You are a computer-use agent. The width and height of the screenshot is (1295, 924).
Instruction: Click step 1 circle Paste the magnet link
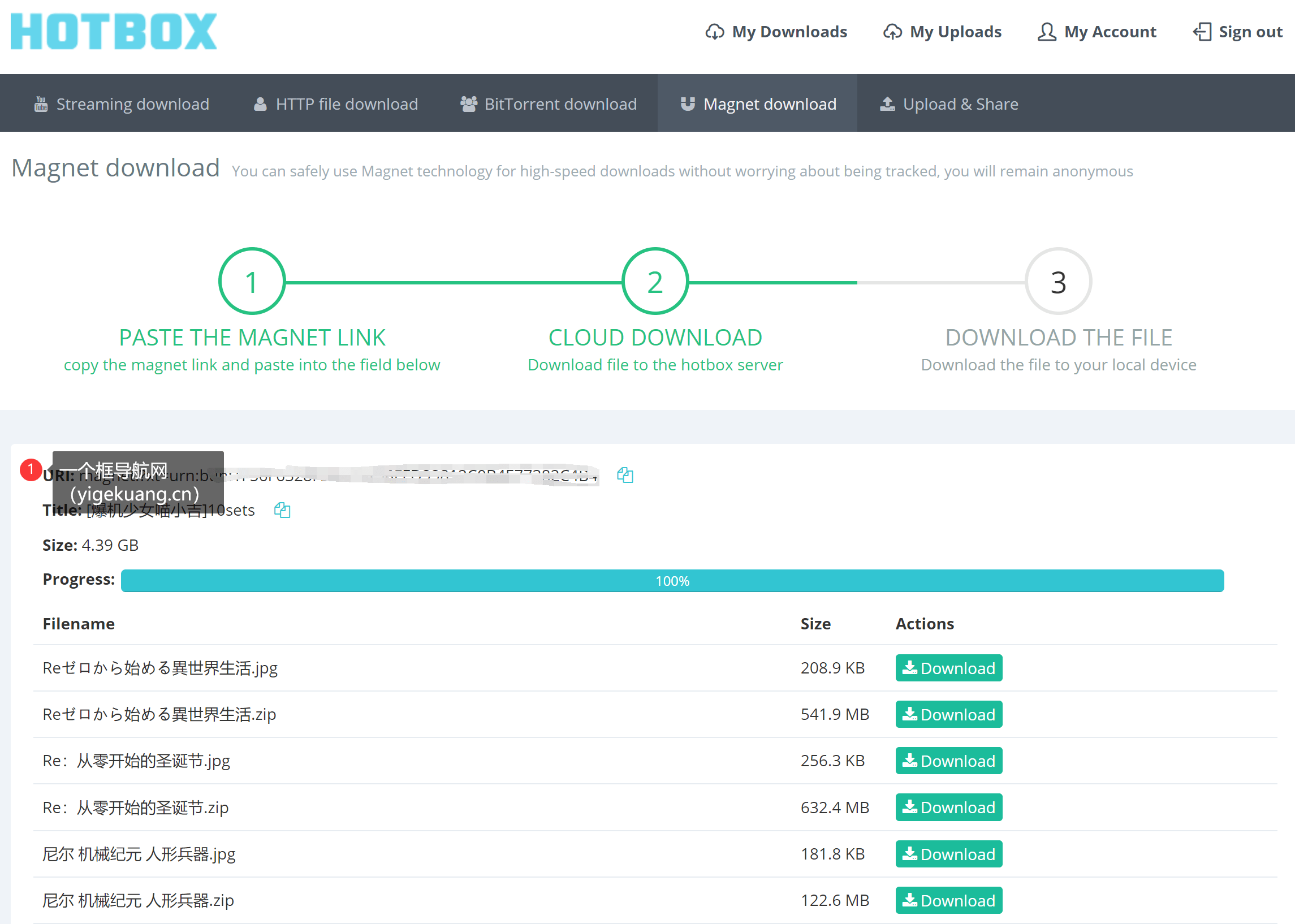tap(252, 281)
